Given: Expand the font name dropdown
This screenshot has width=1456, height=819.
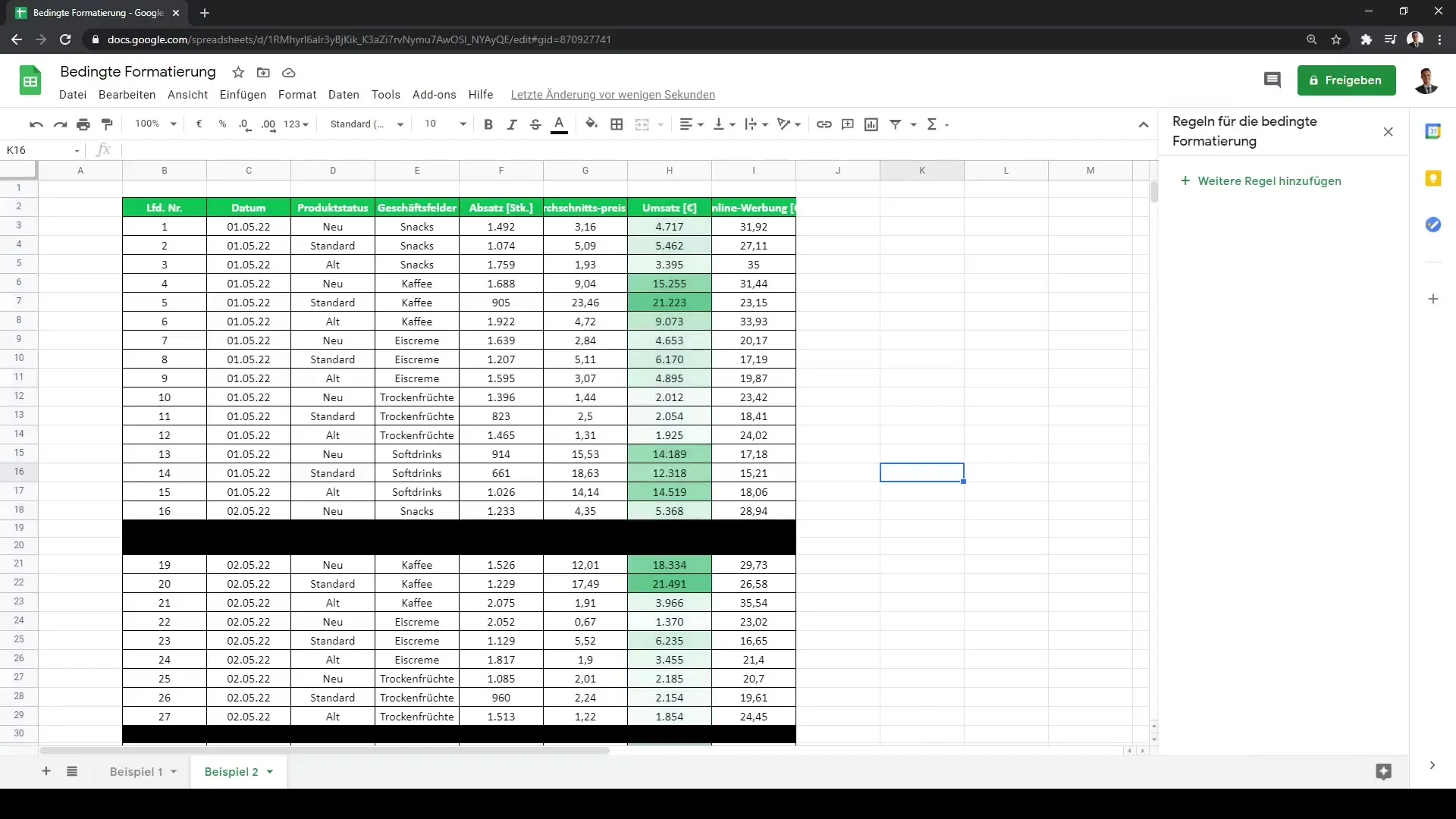Looking at the screenshot, I should 400,124.
